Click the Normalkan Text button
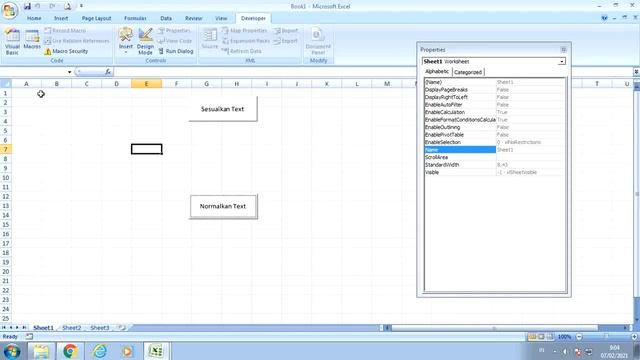This screenshot has height=360, width=640. (x=223, y=207)
